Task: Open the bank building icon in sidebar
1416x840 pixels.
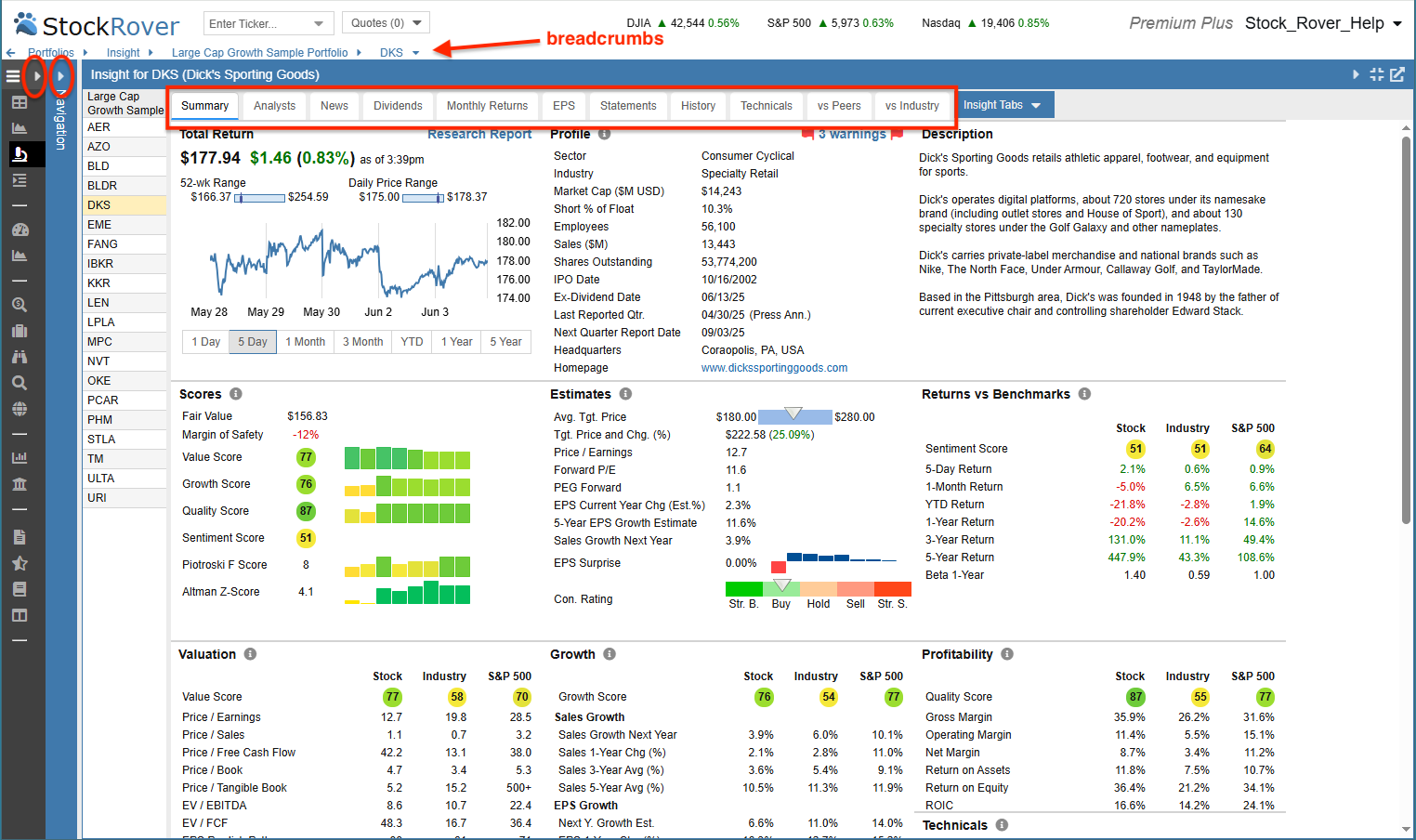Action: (x=20, y=483)
